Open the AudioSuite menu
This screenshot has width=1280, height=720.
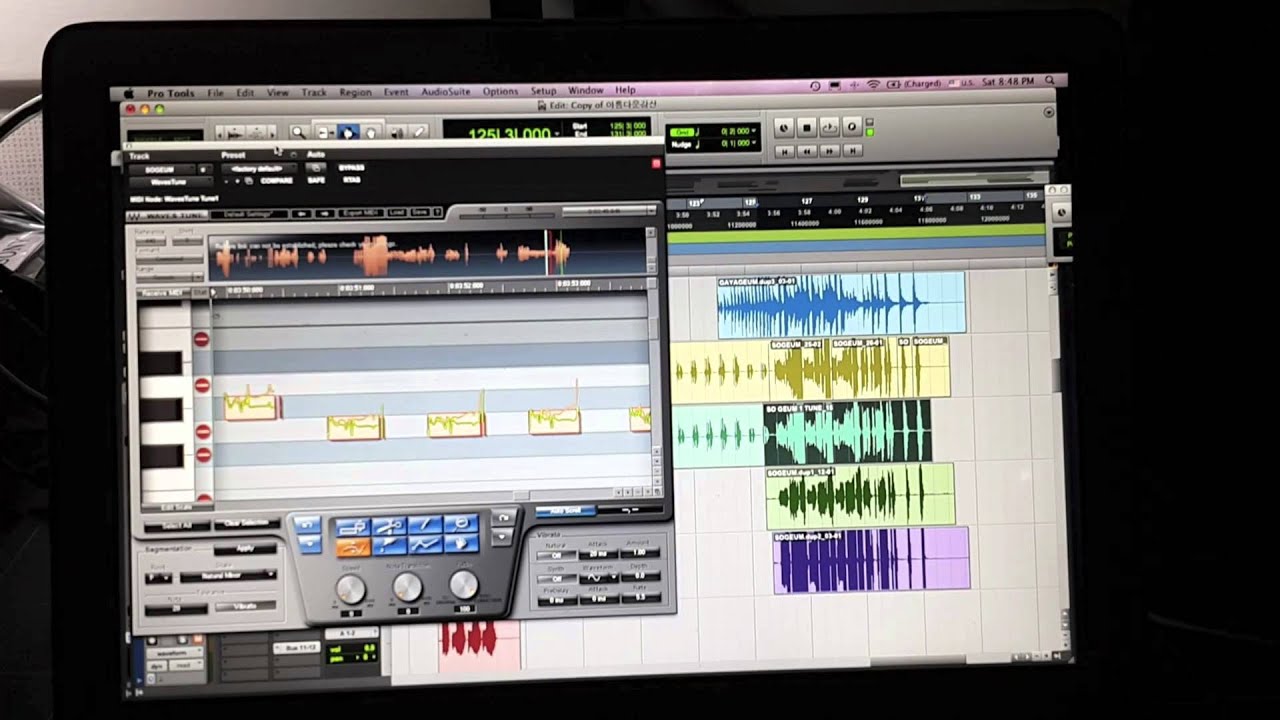click(445, 92)
